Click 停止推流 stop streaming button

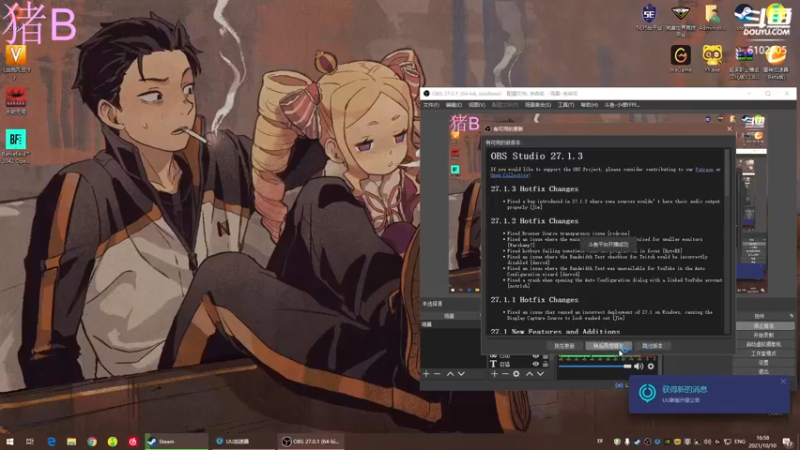pos(764,326)
